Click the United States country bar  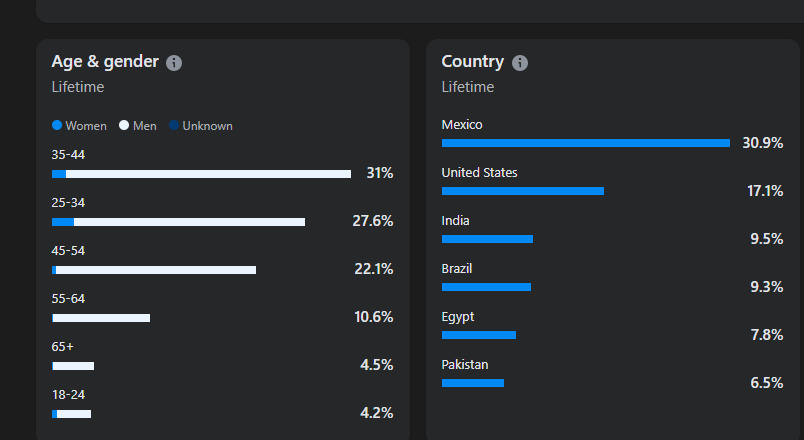[x=523, y=191]
